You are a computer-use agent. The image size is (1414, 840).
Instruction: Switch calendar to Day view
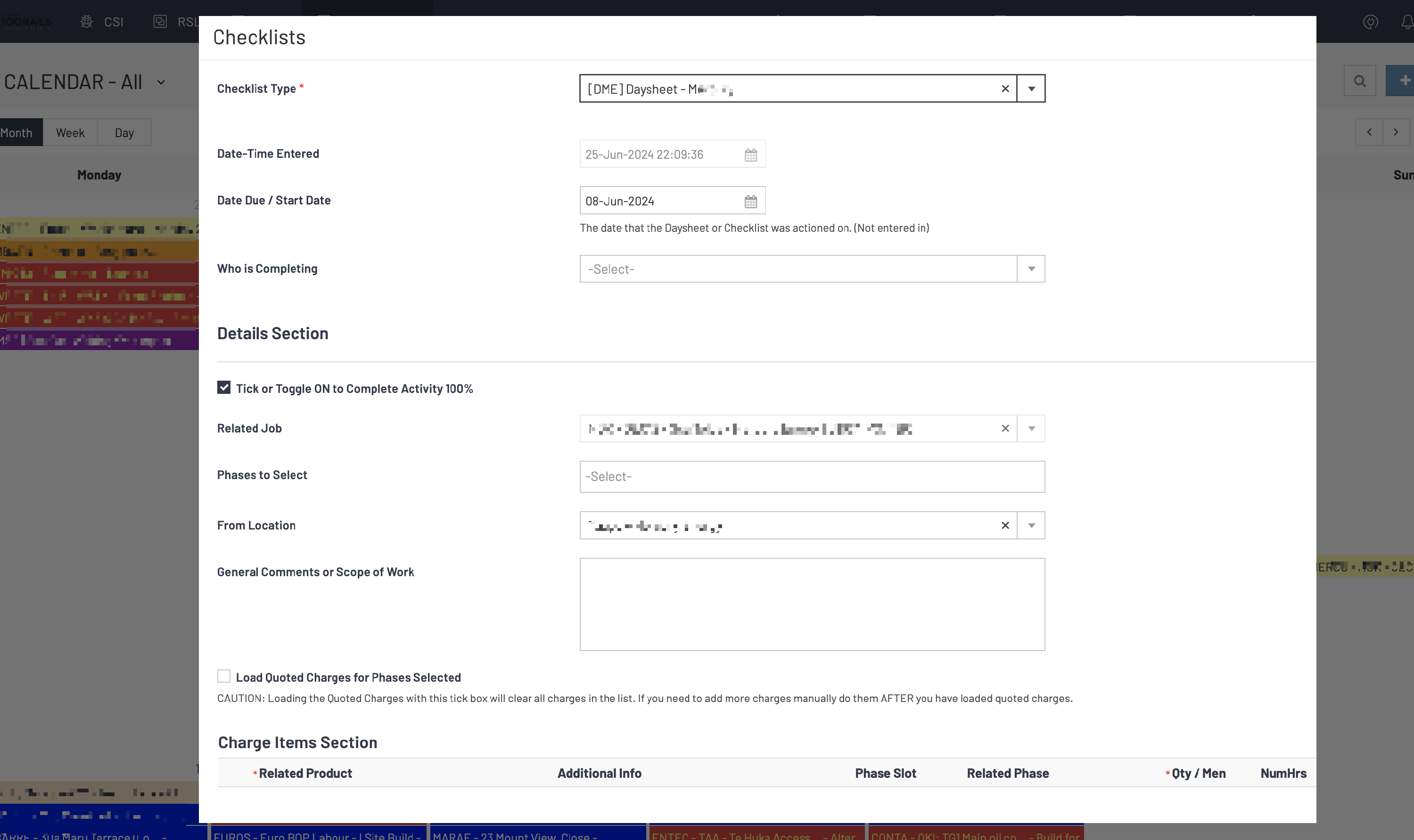[x=124, y=132]
